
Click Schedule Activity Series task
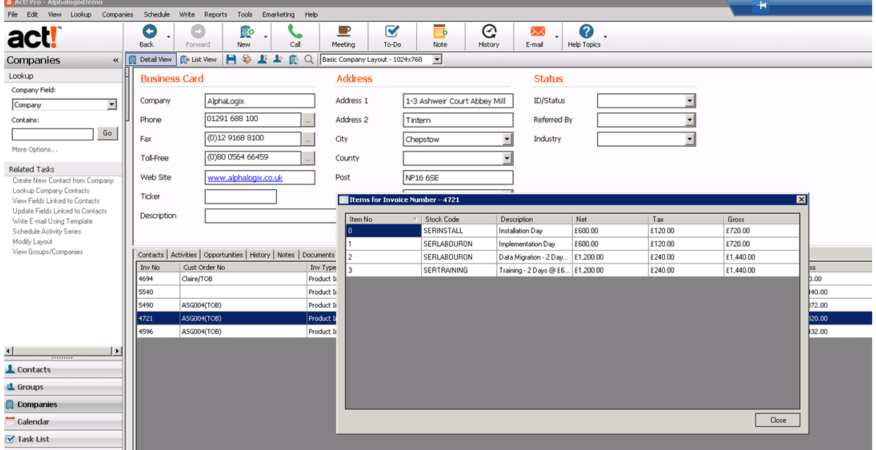pyautogui.click(x=47, y=231)
